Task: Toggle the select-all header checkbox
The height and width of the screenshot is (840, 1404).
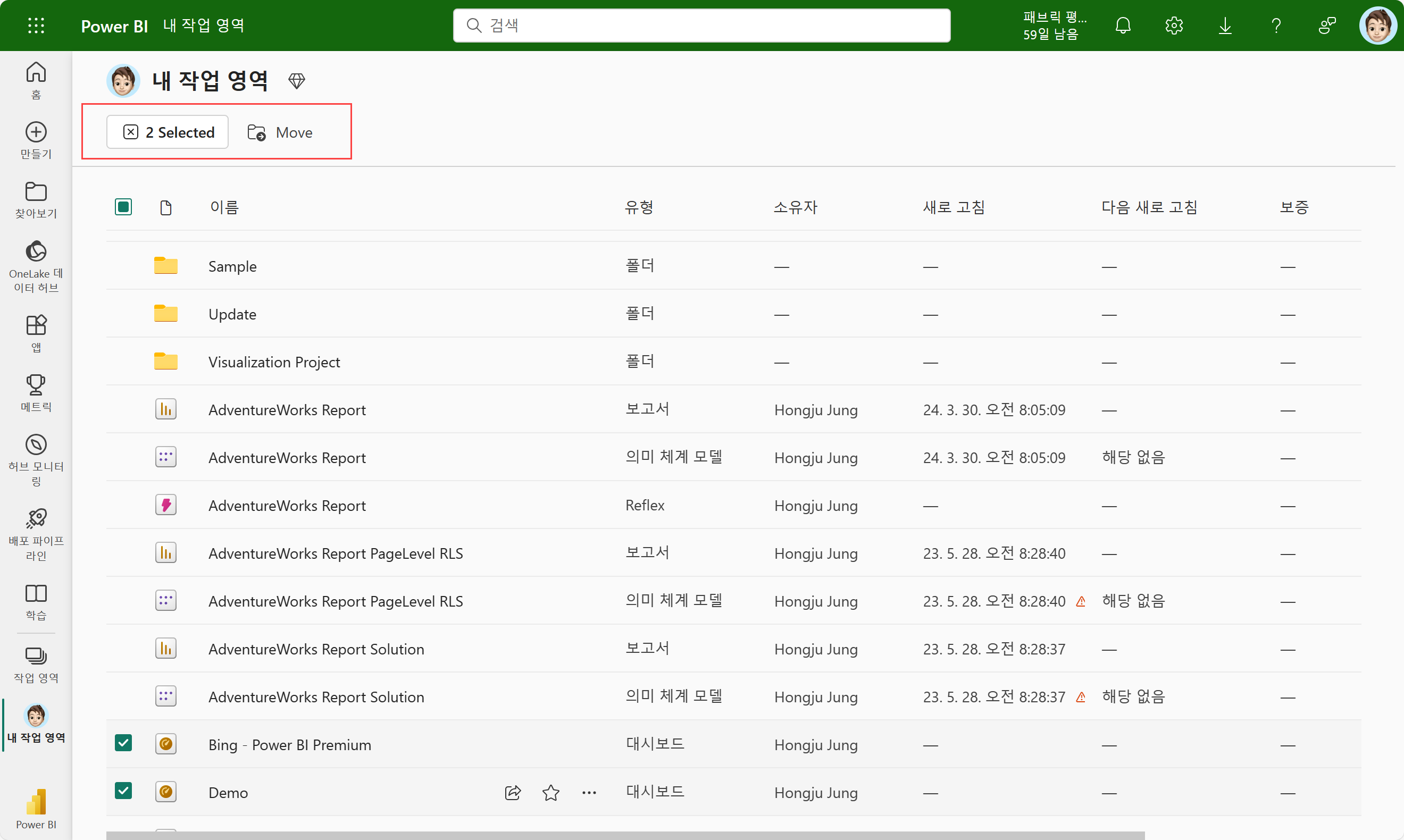Action: click(123, 207)
